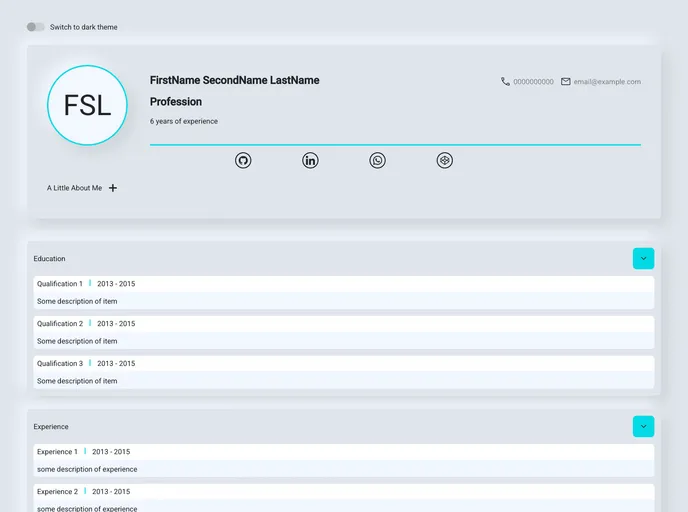Select the Qualification 2 entry
Image resolution: width=688 pixels, height=512 pixels.
(x=60, y=324)
